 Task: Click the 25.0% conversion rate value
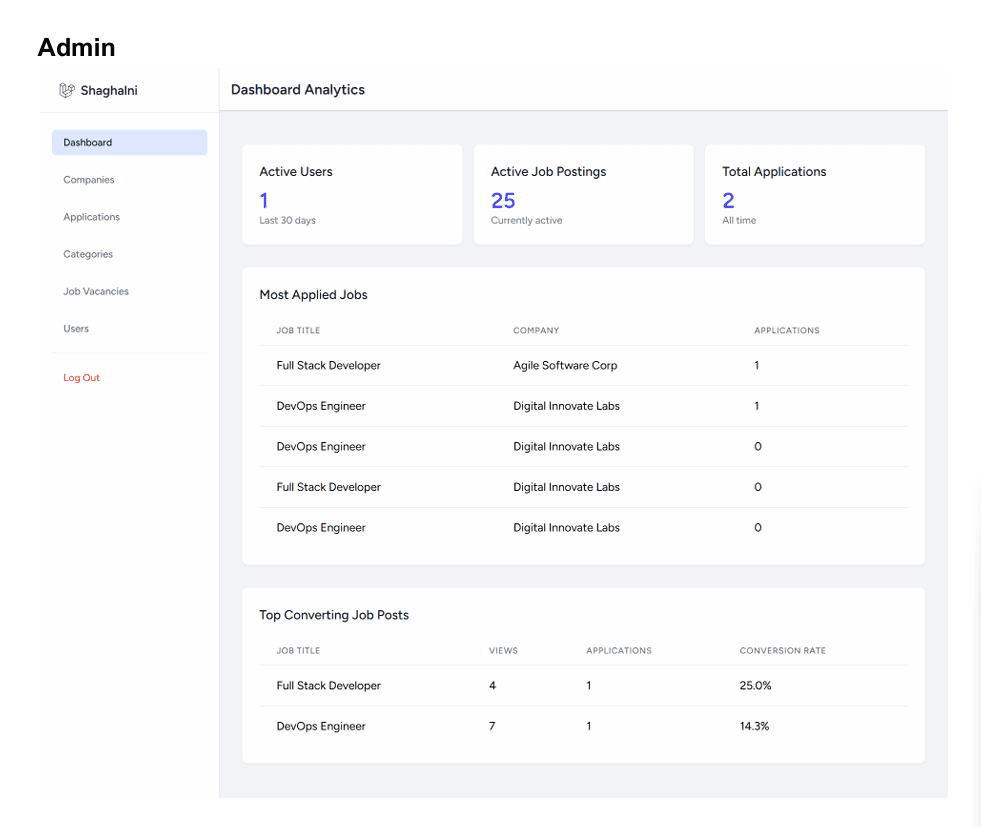coord(755,686)
